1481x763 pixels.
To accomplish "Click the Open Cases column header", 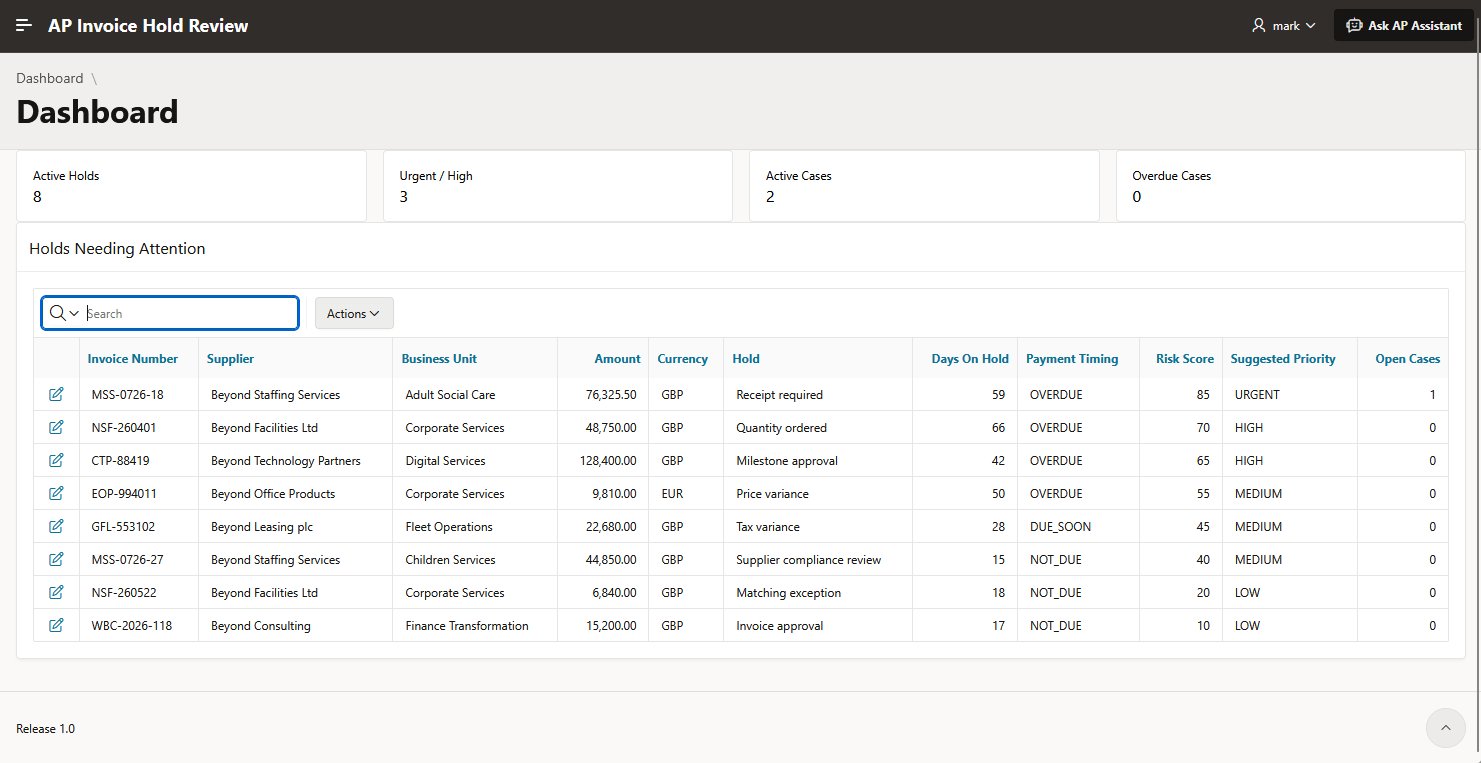I will (1408, 359).
